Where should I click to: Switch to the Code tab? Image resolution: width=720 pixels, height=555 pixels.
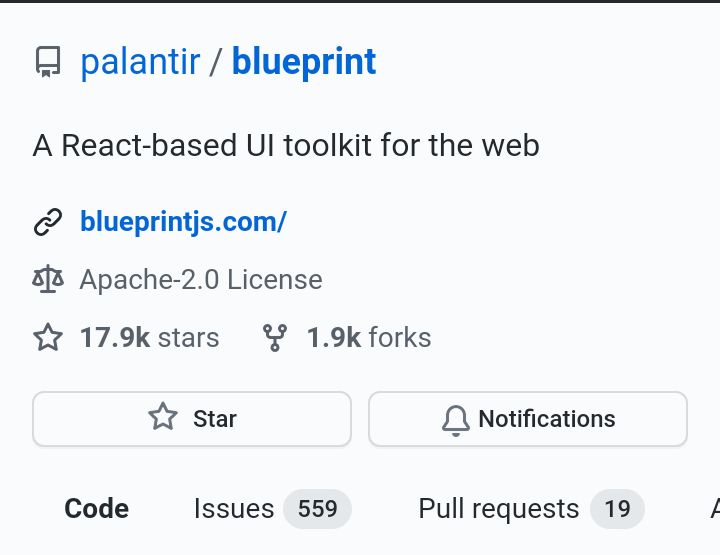pyautogui.click(x=96, y=509)
